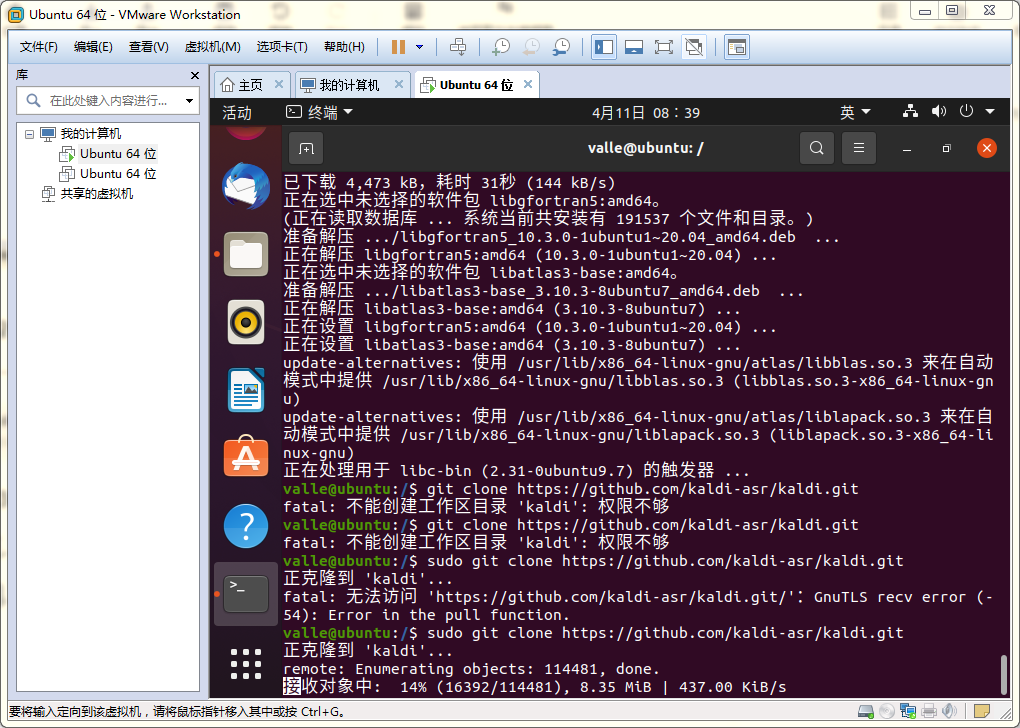Click the network adapter status bar icon
1020x728 pixels.
(907, 712)
